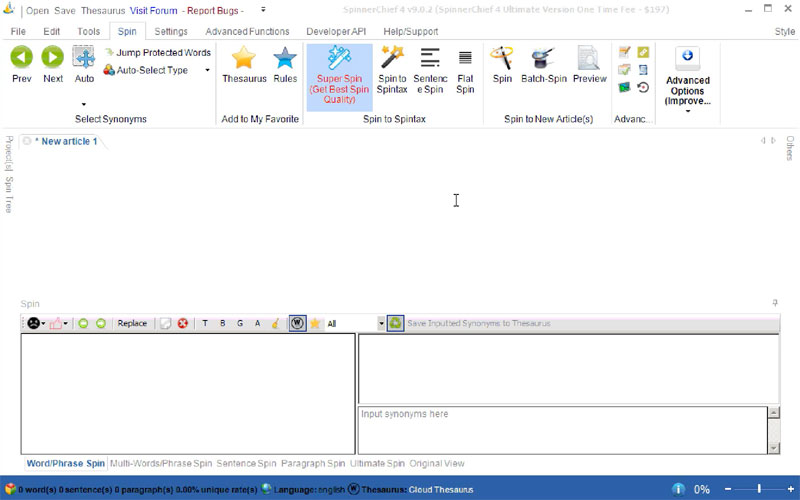
Task: Expand the sad face dropdown arrow
Action: pyautogui.click(x=43, y=323)
